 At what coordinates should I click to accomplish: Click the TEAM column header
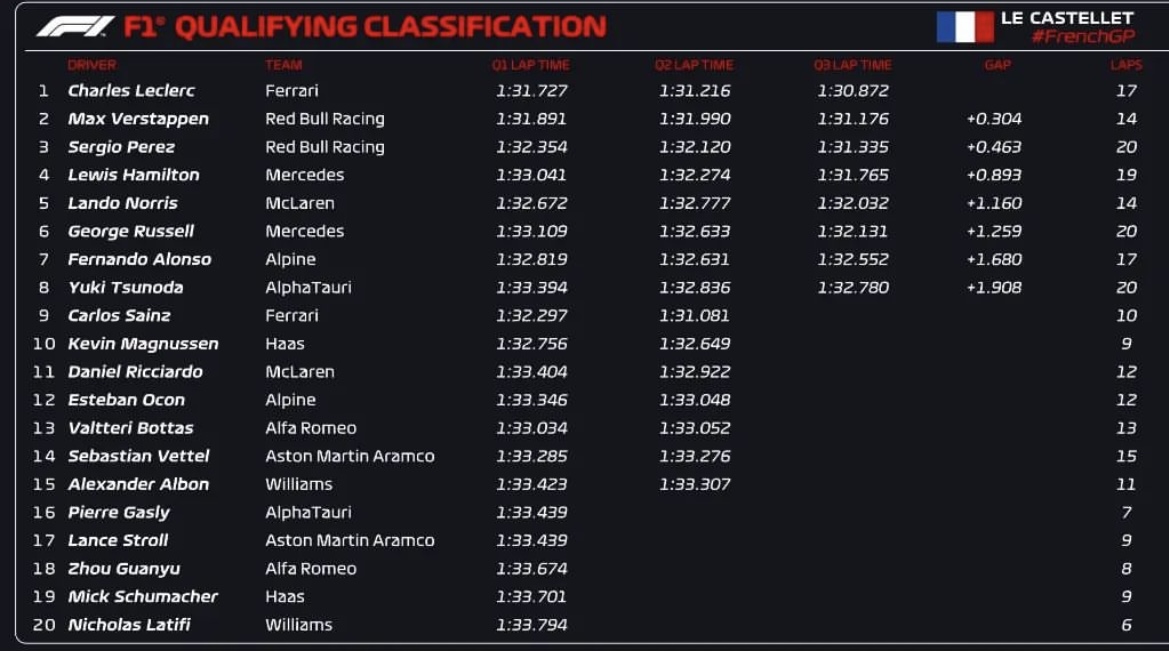(x=283, y=65)
